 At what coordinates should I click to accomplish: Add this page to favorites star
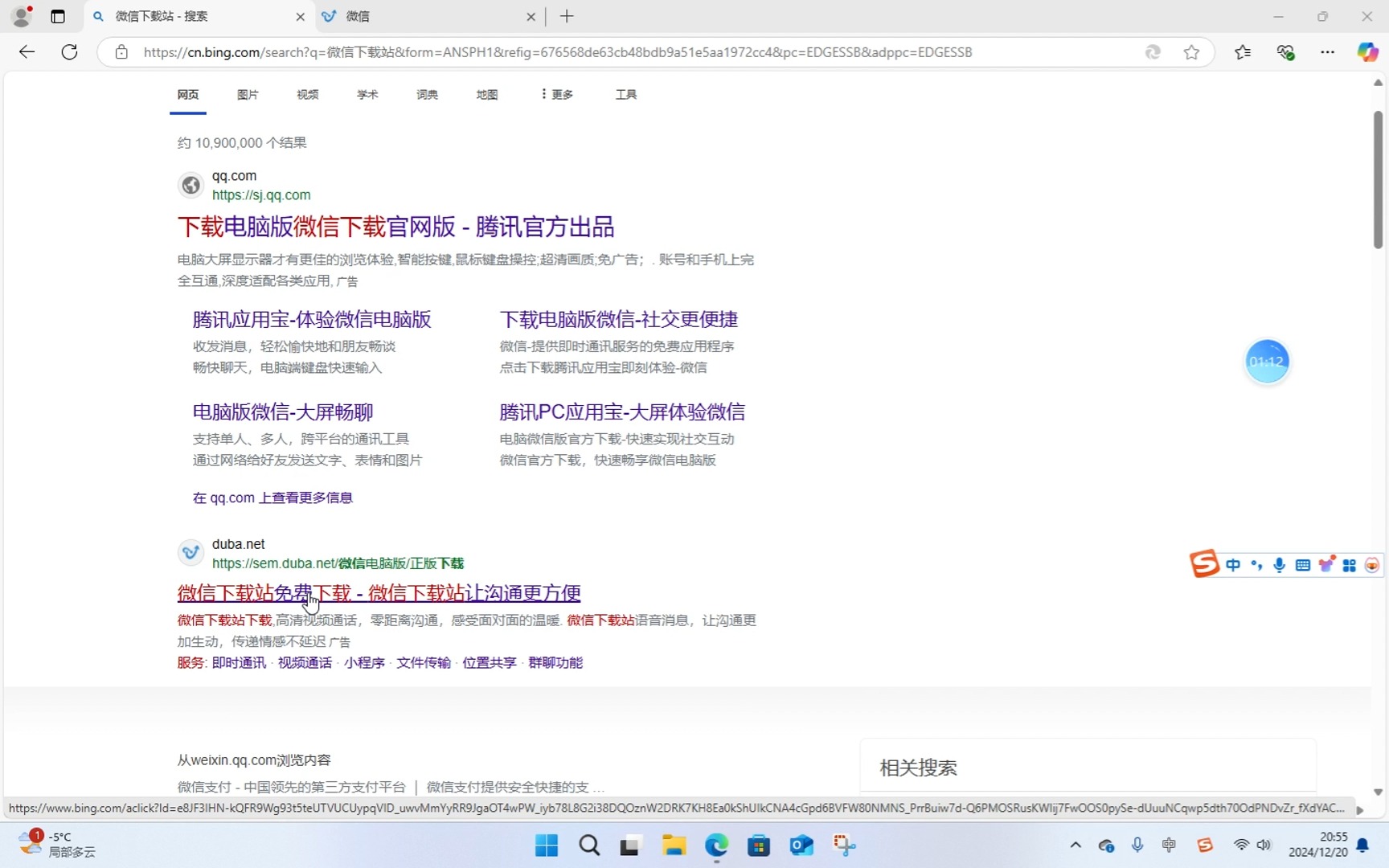click(1191, 52)
